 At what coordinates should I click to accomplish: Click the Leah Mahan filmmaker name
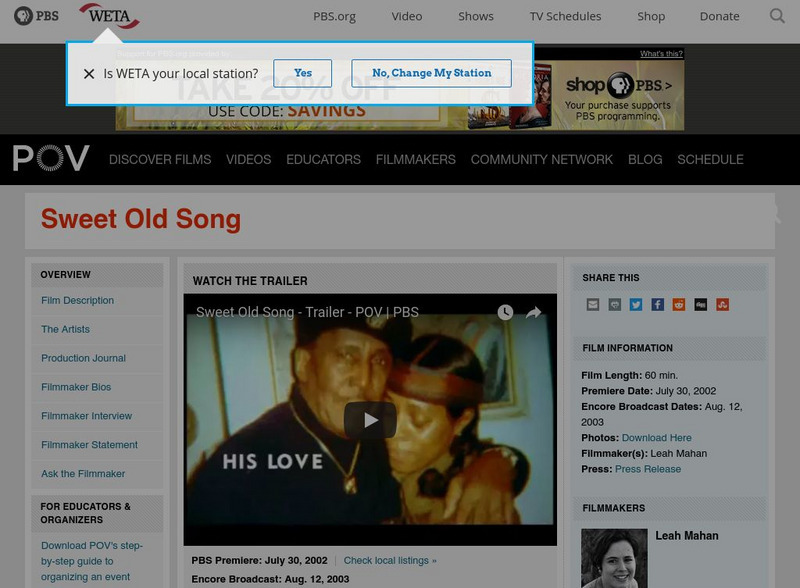(x=687, y=536)
